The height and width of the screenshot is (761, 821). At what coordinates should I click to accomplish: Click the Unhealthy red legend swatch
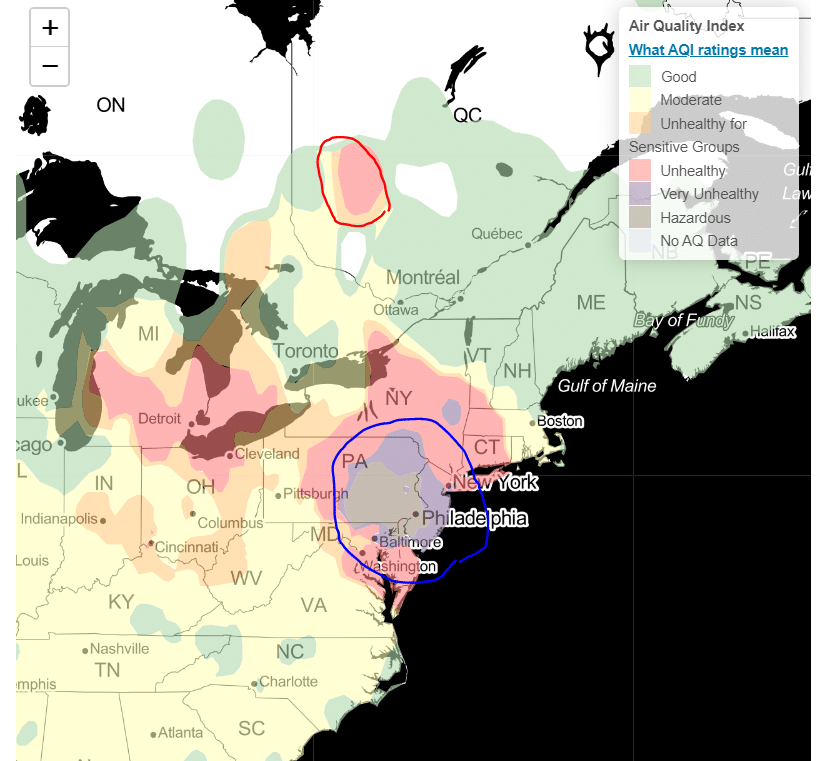(640, 171)
